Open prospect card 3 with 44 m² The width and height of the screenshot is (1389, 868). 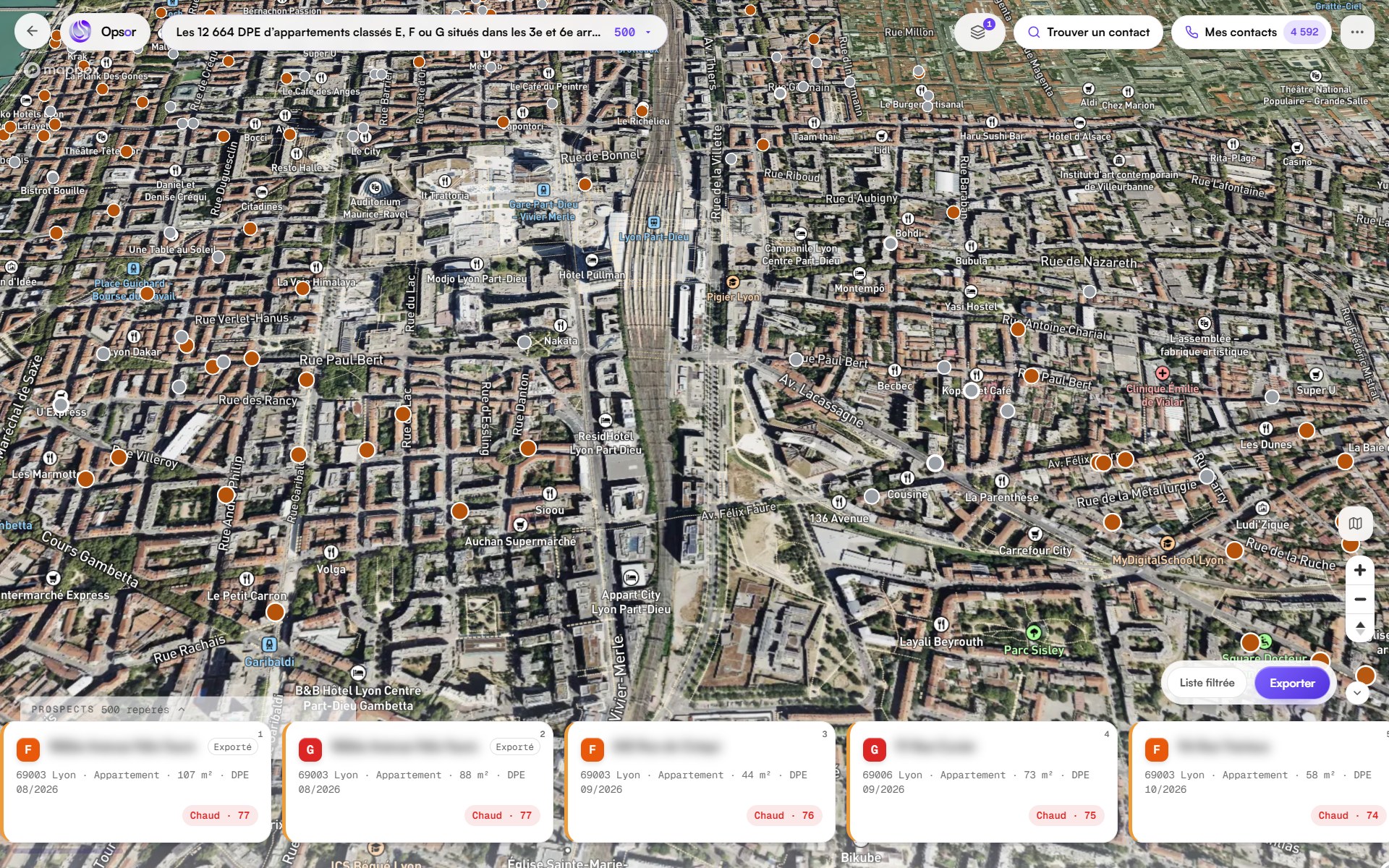[701, 781]
